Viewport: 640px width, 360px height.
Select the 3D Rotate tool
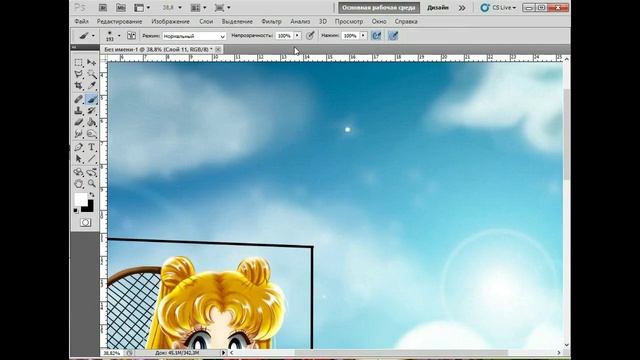pyautogui.click(x=78, y=172)
